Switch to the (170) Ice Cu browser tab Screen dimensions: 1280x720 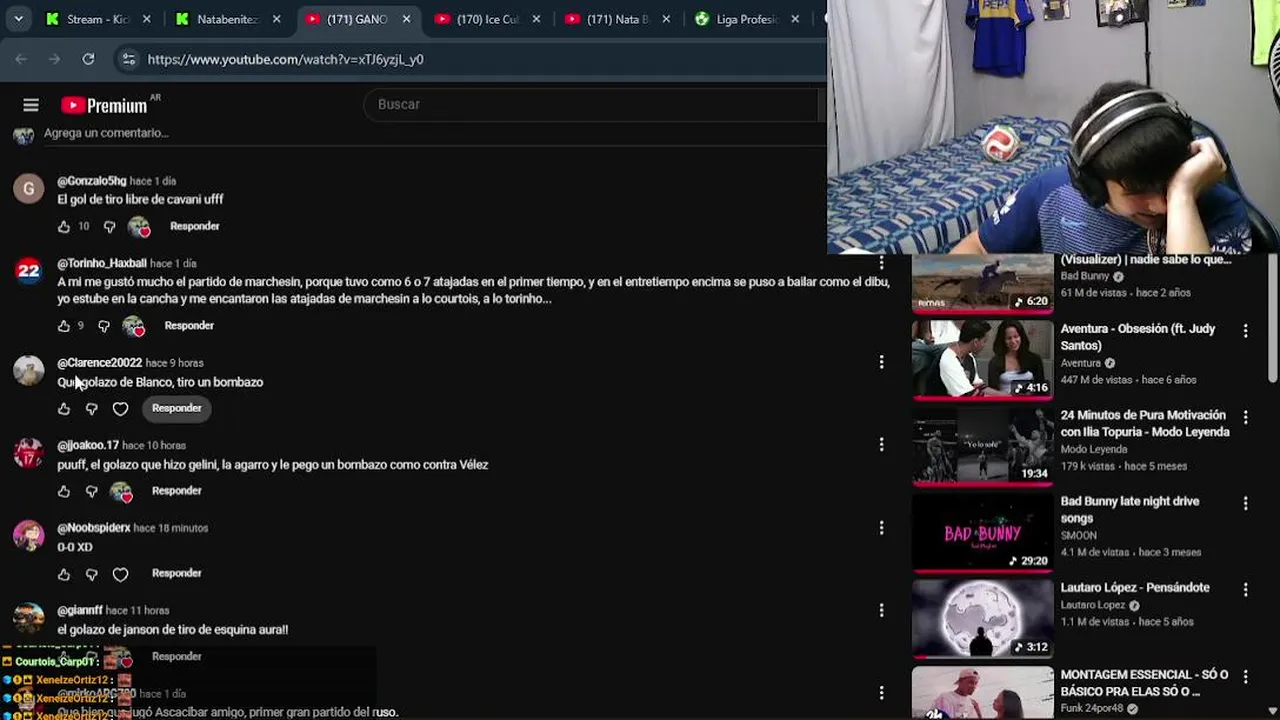(485, 19)
